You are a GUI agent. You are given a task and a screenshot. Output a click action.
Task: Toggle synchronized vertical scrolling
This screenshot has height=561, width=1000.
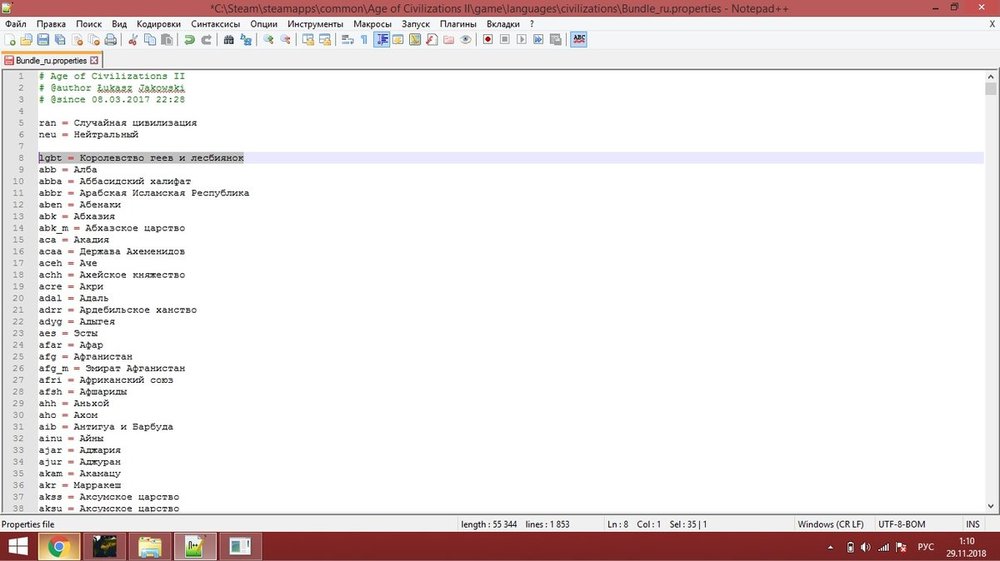tap(308, 40)
